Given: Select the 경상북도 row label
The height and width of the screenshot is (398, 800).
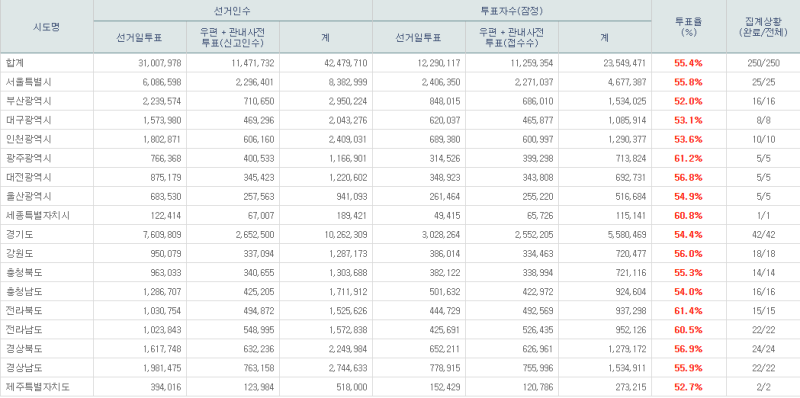Looking at the screenshot, I should click(x=24, y=349).
